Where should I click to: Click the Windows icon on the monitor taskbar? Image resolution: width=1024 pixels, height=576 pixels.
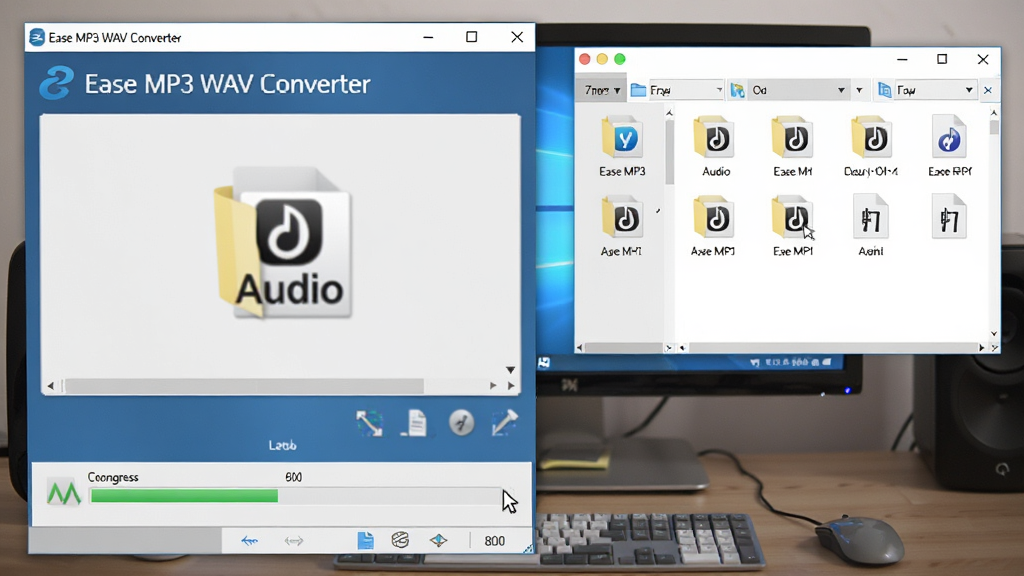pos(544,362)
